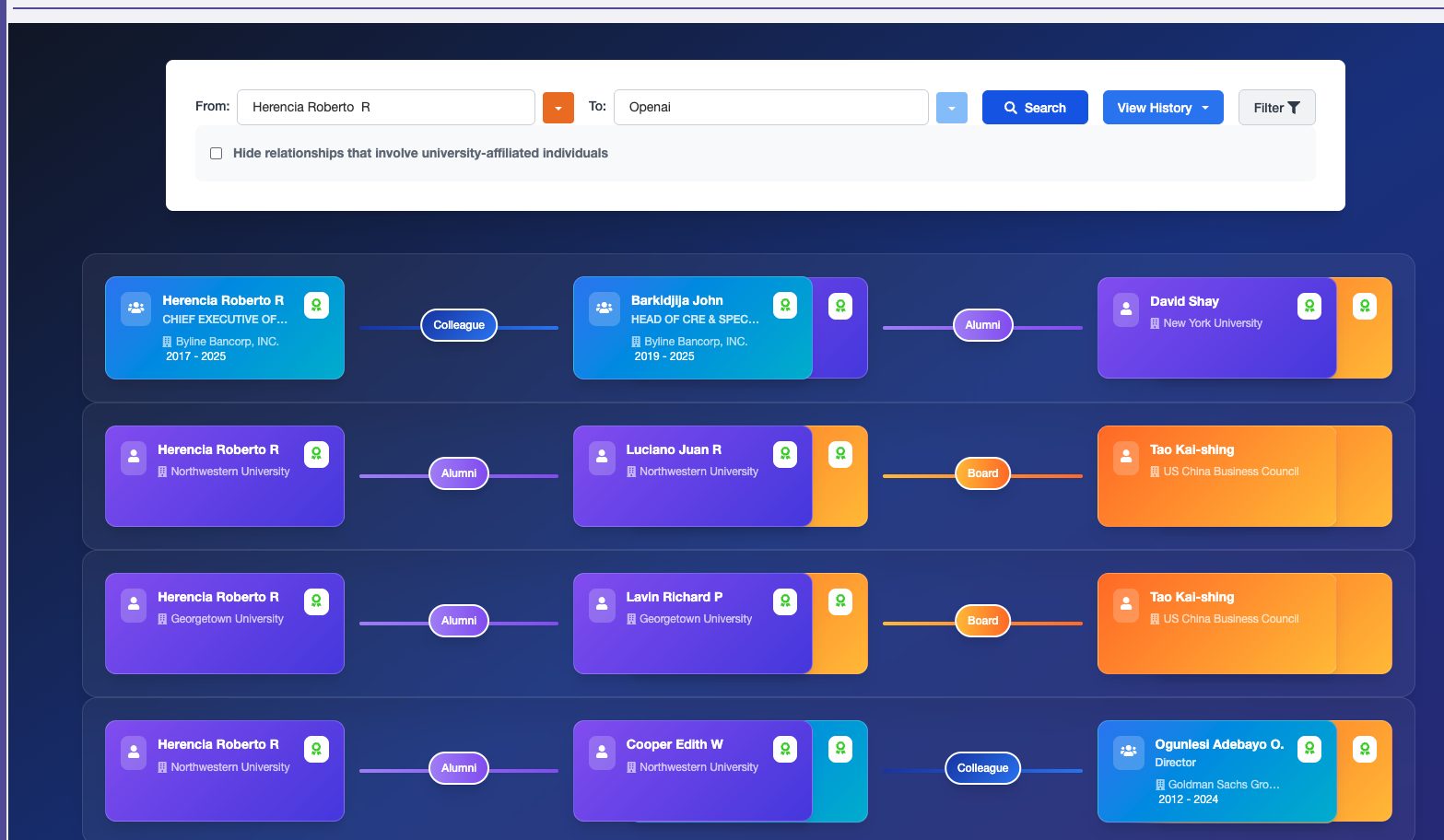The width and height of the screenshot is (1444, 840).
Task: Click the badge on the card stacked behind Ogunlesi Adebayo
Action: (x=1365, y=749)
